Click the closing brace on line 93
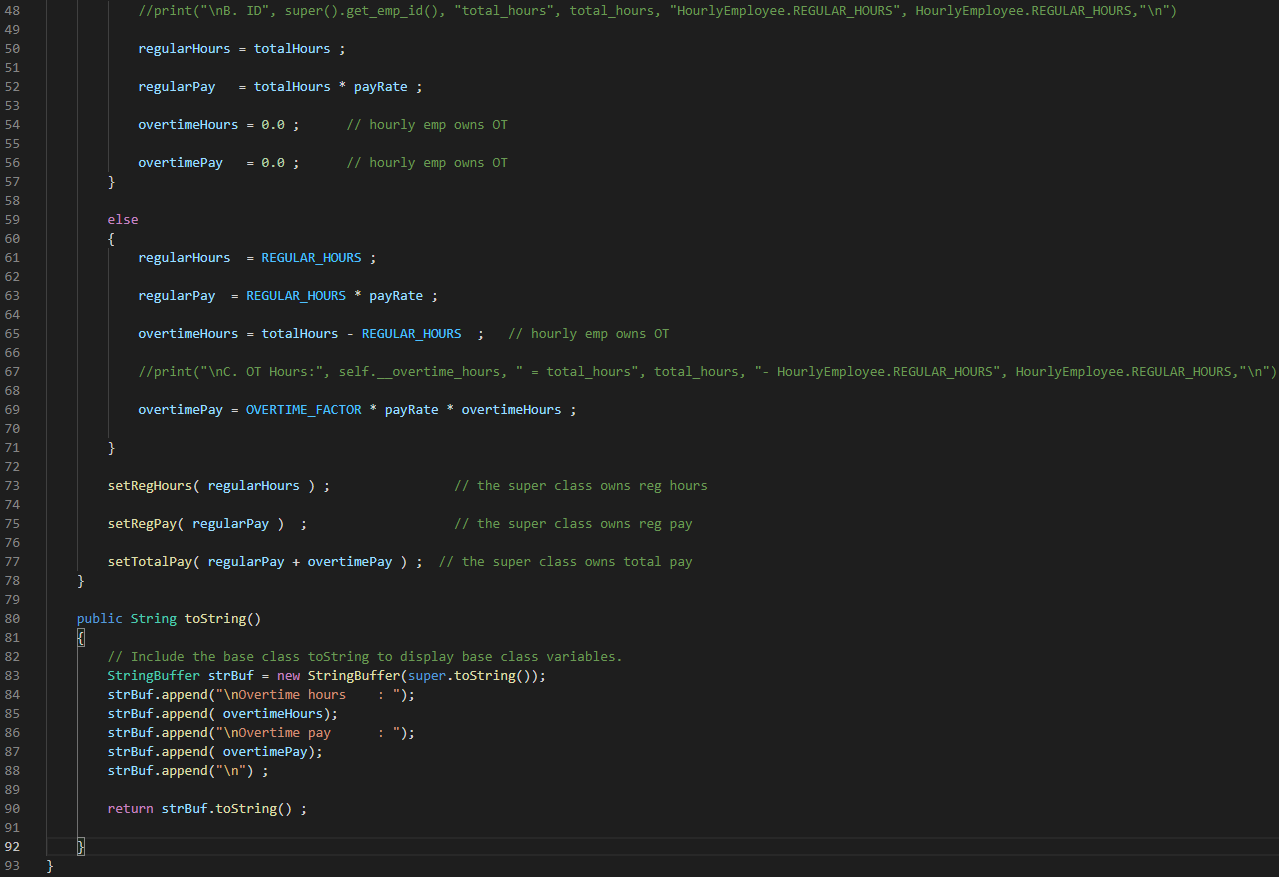This screenshot has width=1279, height=877. (50, 865)
